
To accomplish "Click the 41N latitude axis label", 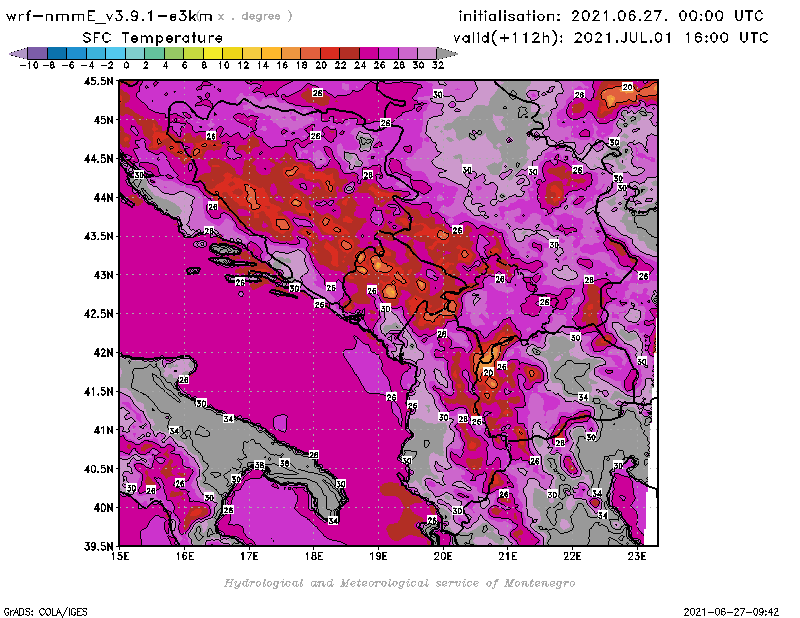I will (x=103, y=430).
